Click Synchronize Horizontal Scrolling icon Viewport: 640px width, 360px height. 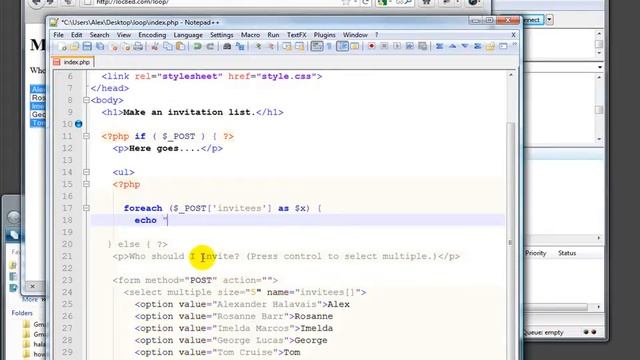(300, 47)
